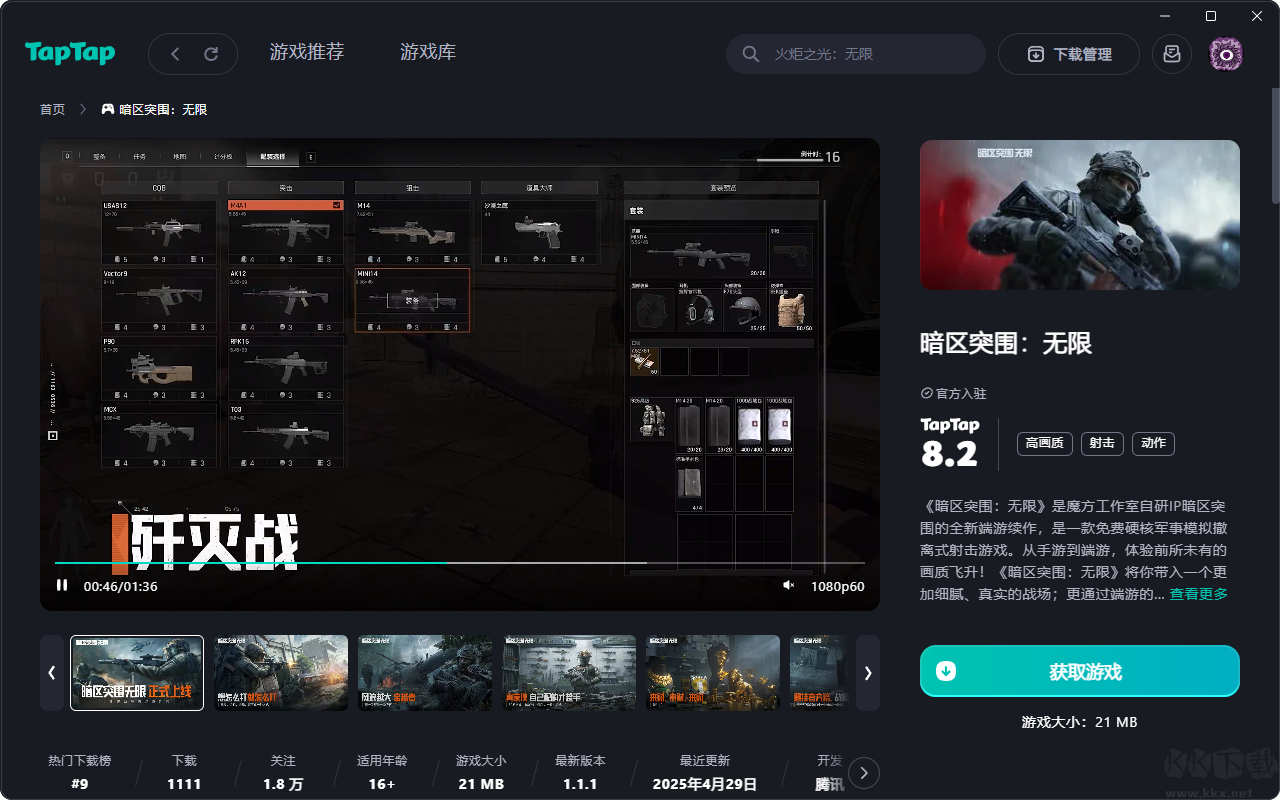Change the 1080p60 video quality
Viewport: 1280px width, 800px height.
click(x=837, y=586)
